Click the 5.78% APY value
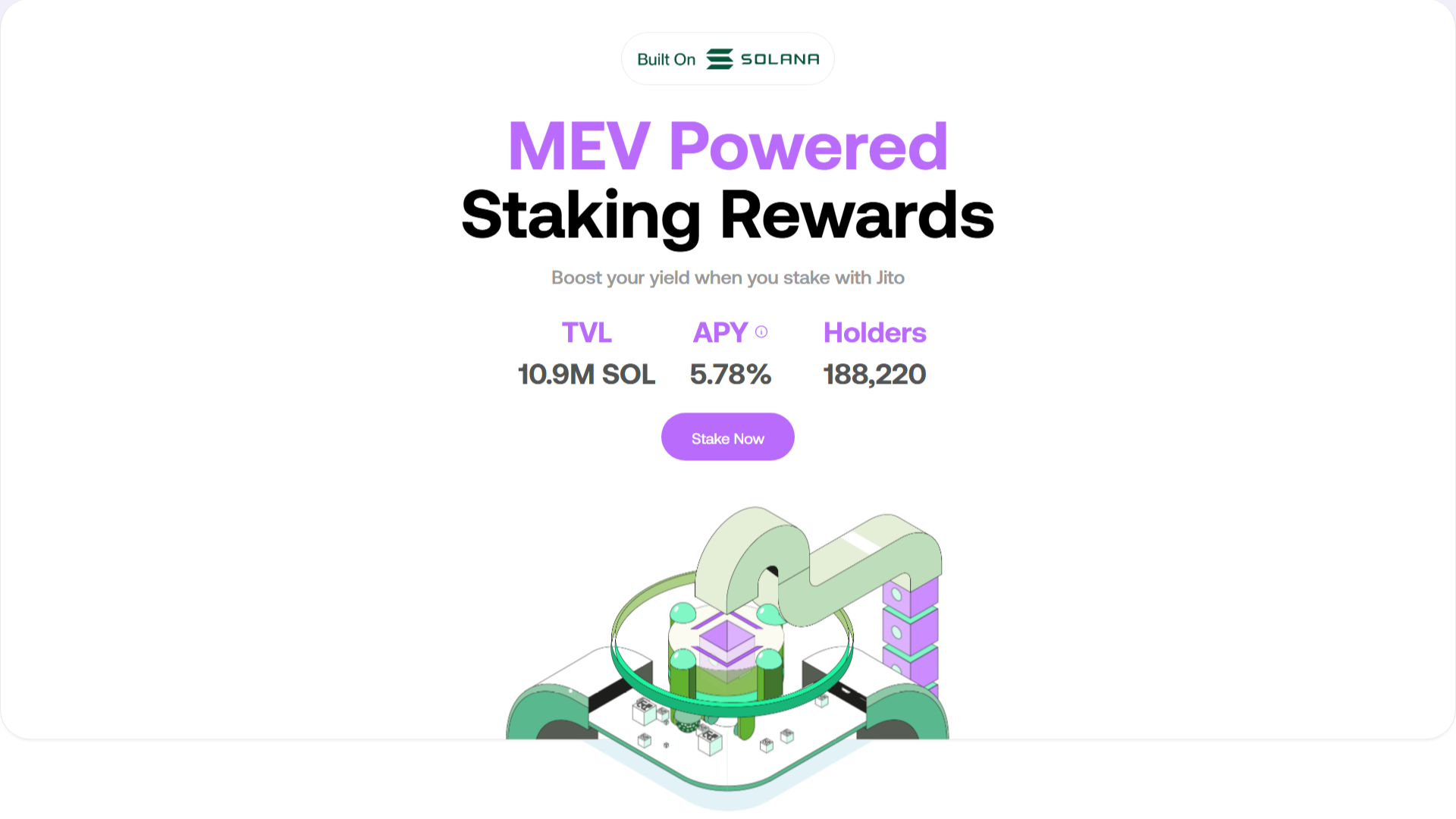The image size is (1456, 819). (x=730, y=375)
